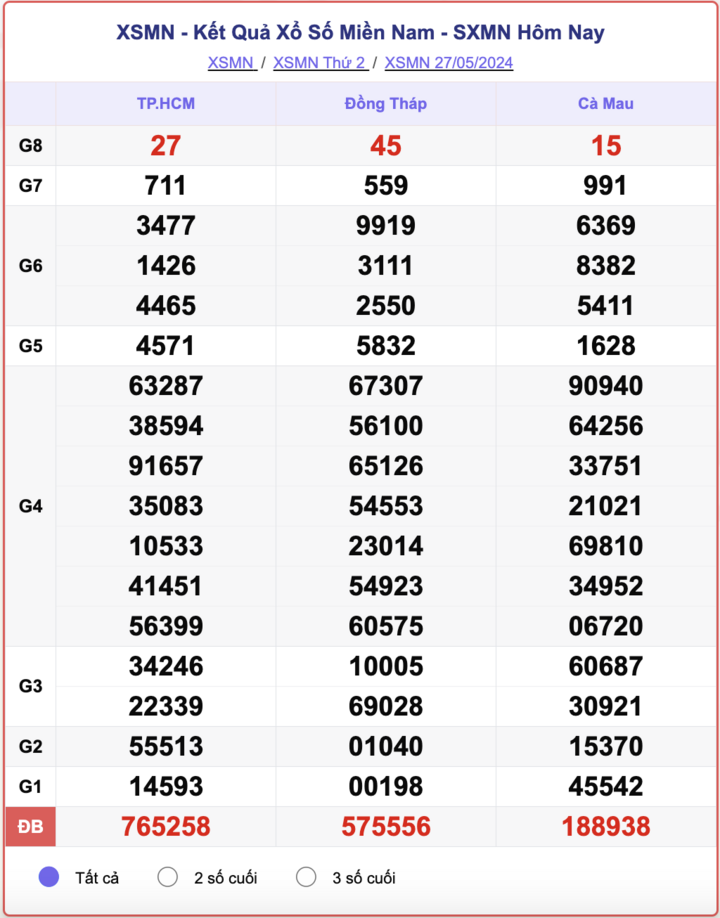The width and height of the screenshot is (720, 918).
Task: Open the 'XSMN Thứ 2' link
Action: (x=319, y=62)
